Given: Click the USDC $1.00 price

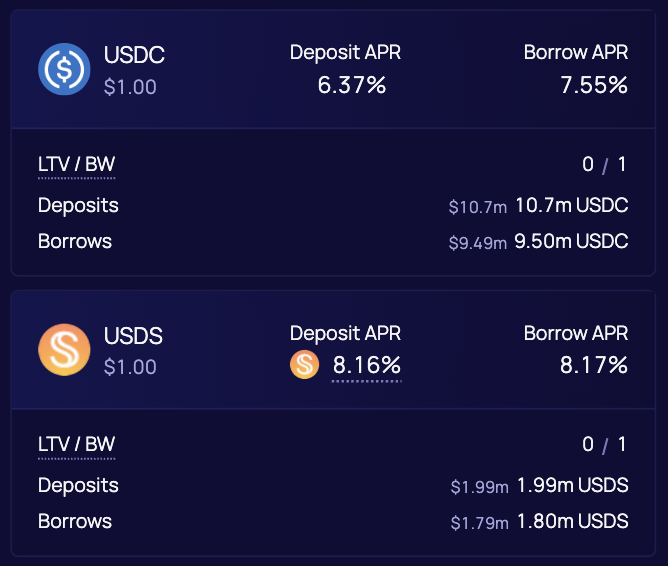Looking at the screenshot, I should [x=130, y=87].
